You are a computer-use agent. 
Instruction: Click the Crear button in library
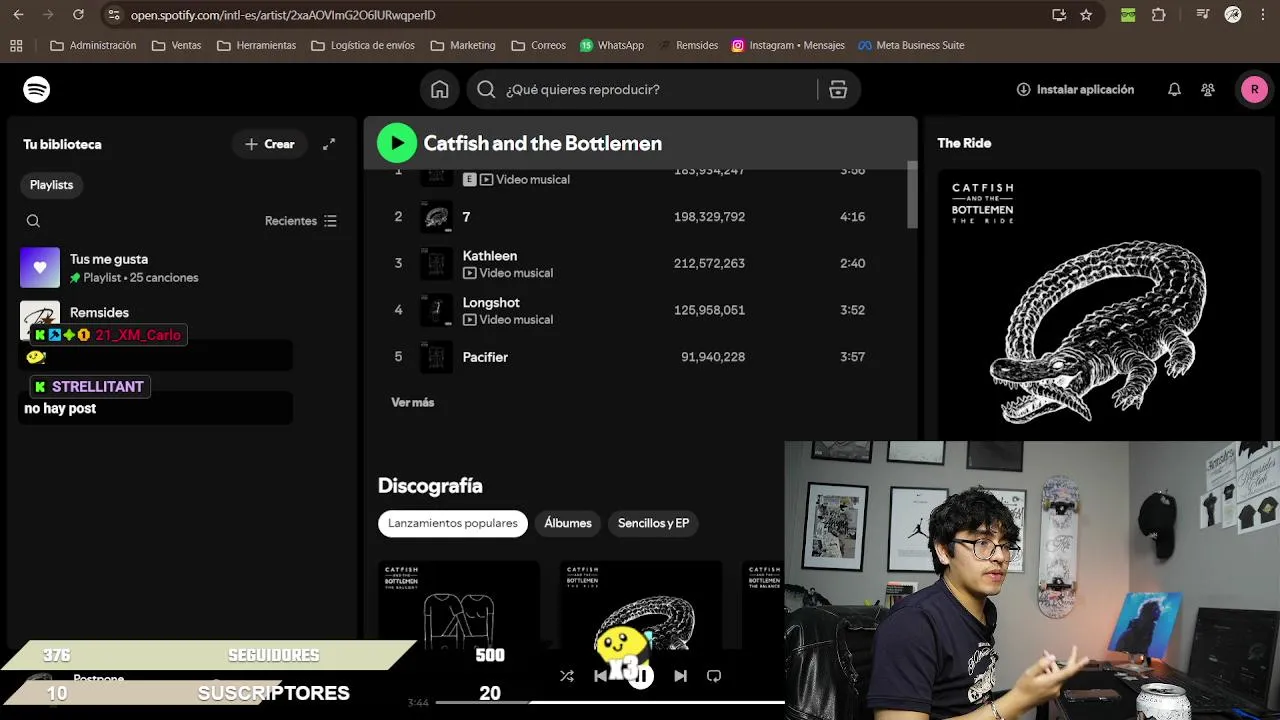(x=270, y=144)
